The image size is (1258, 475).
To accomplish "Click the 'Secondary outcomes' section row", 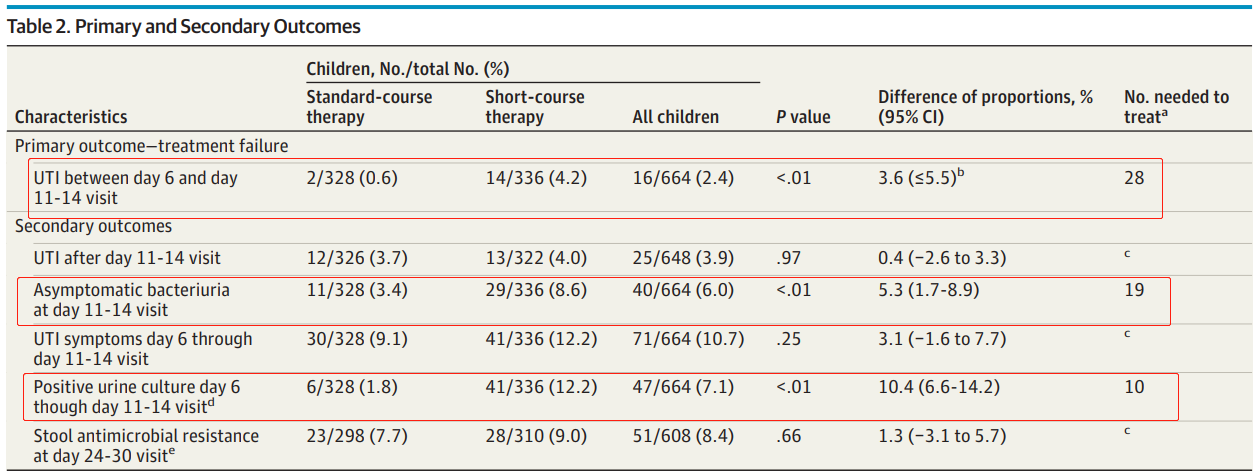I will pyautogui.click(x=79, y=227).
